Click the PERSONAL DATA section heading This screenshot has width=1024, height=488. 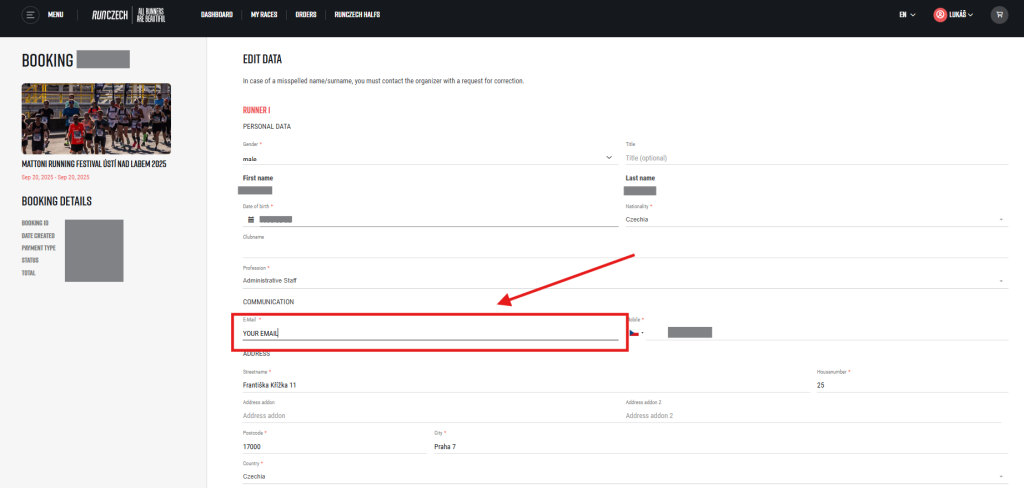click(266, 127)
